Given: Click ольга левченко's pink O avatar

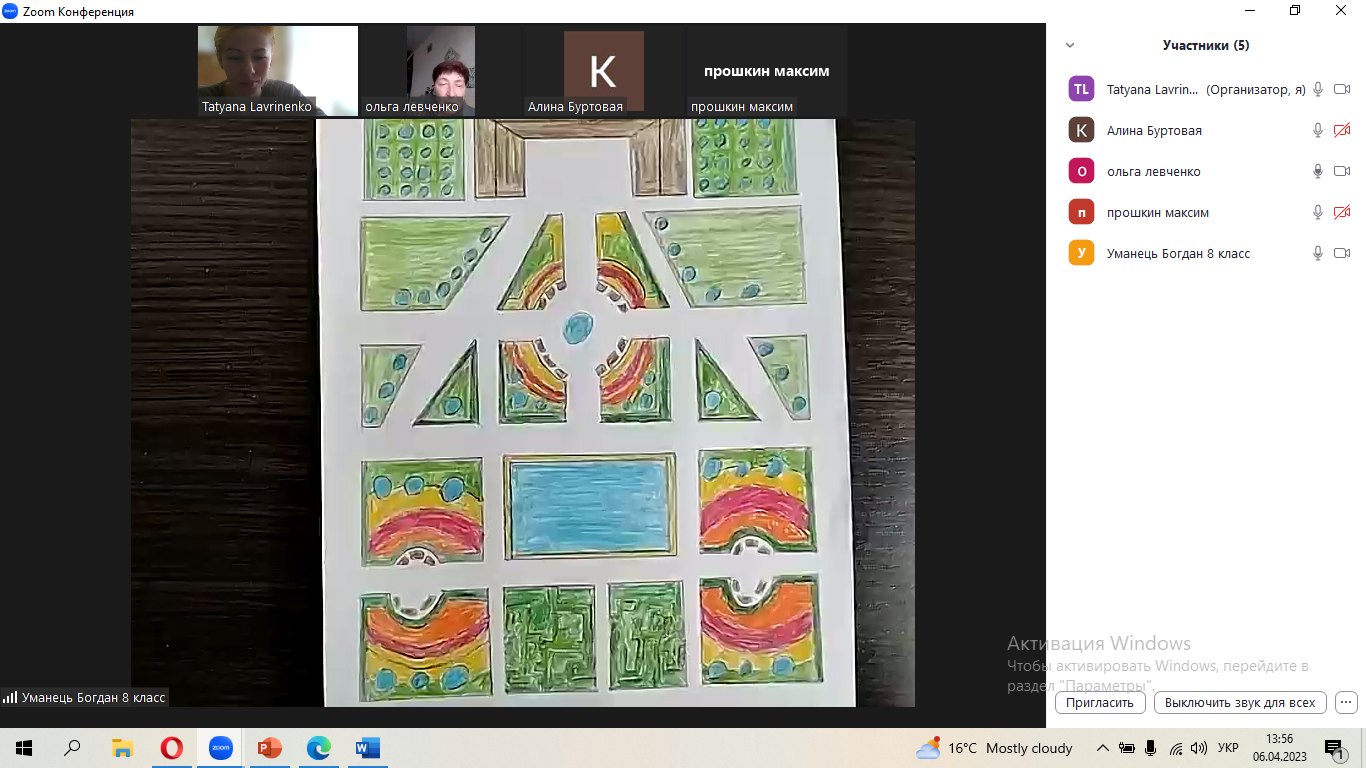Looking at the screenshot, I should pos(1081,171).
